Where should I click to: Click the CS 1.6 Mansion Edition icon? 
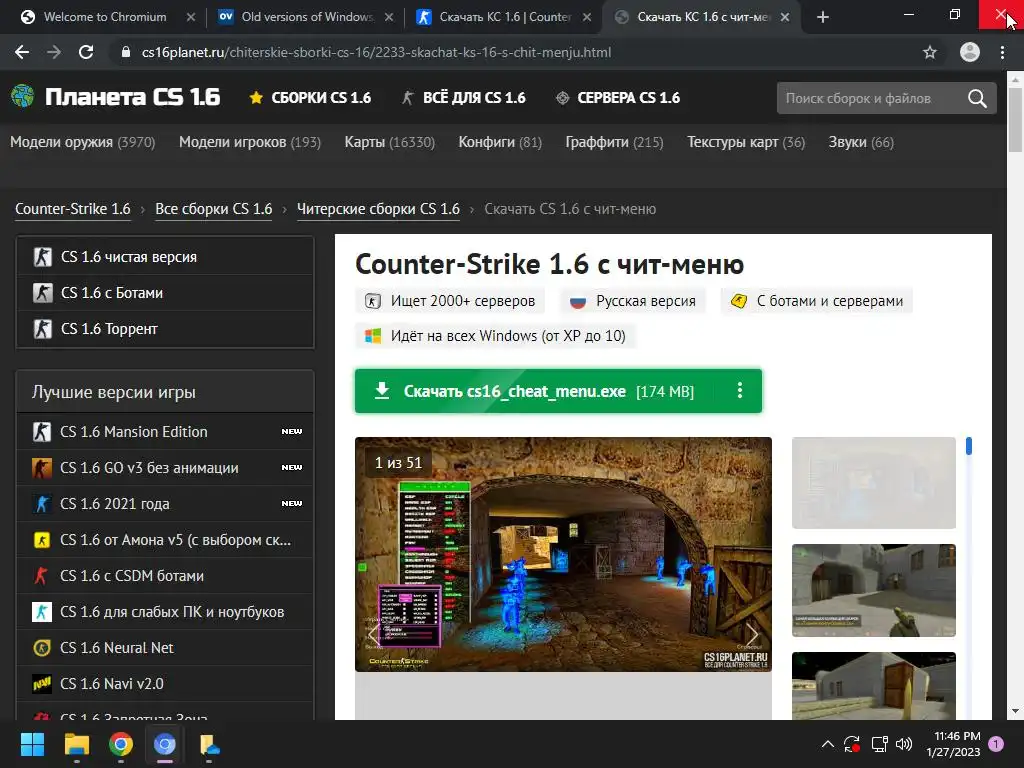tap(42, 432)
